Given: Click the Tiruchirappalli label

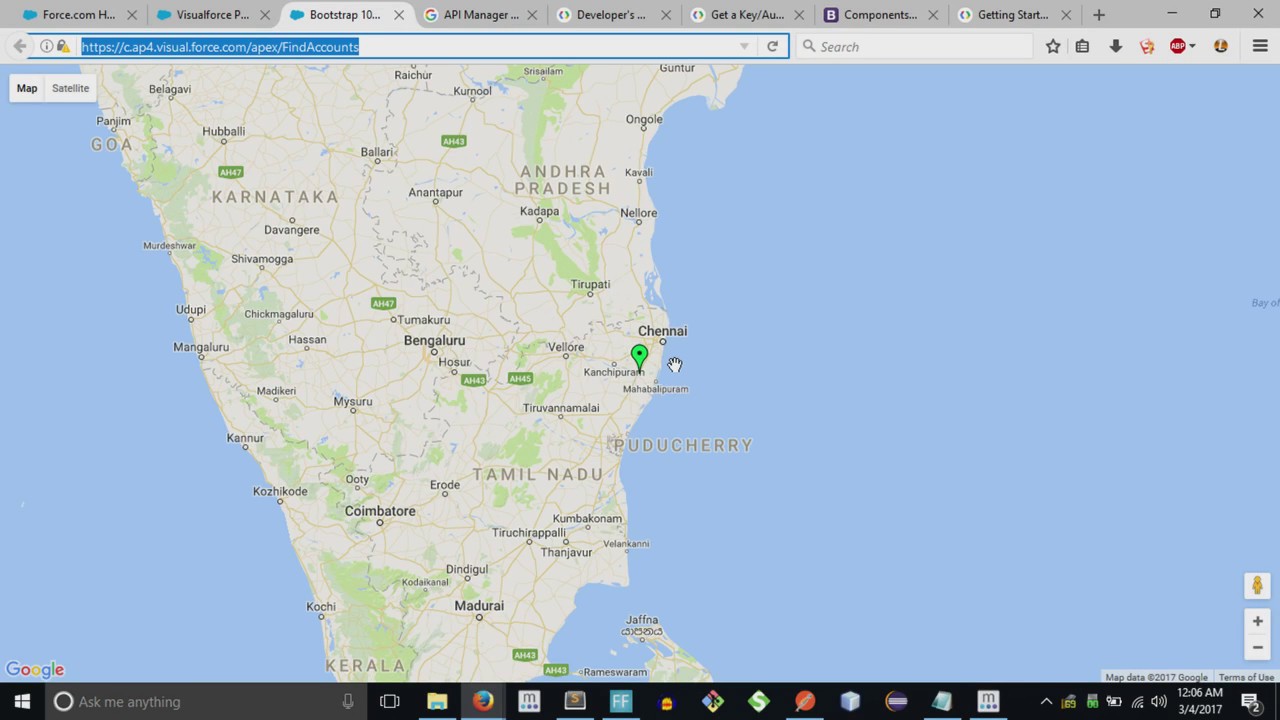Looking at the screenshot, I should [x=530, y=533].
